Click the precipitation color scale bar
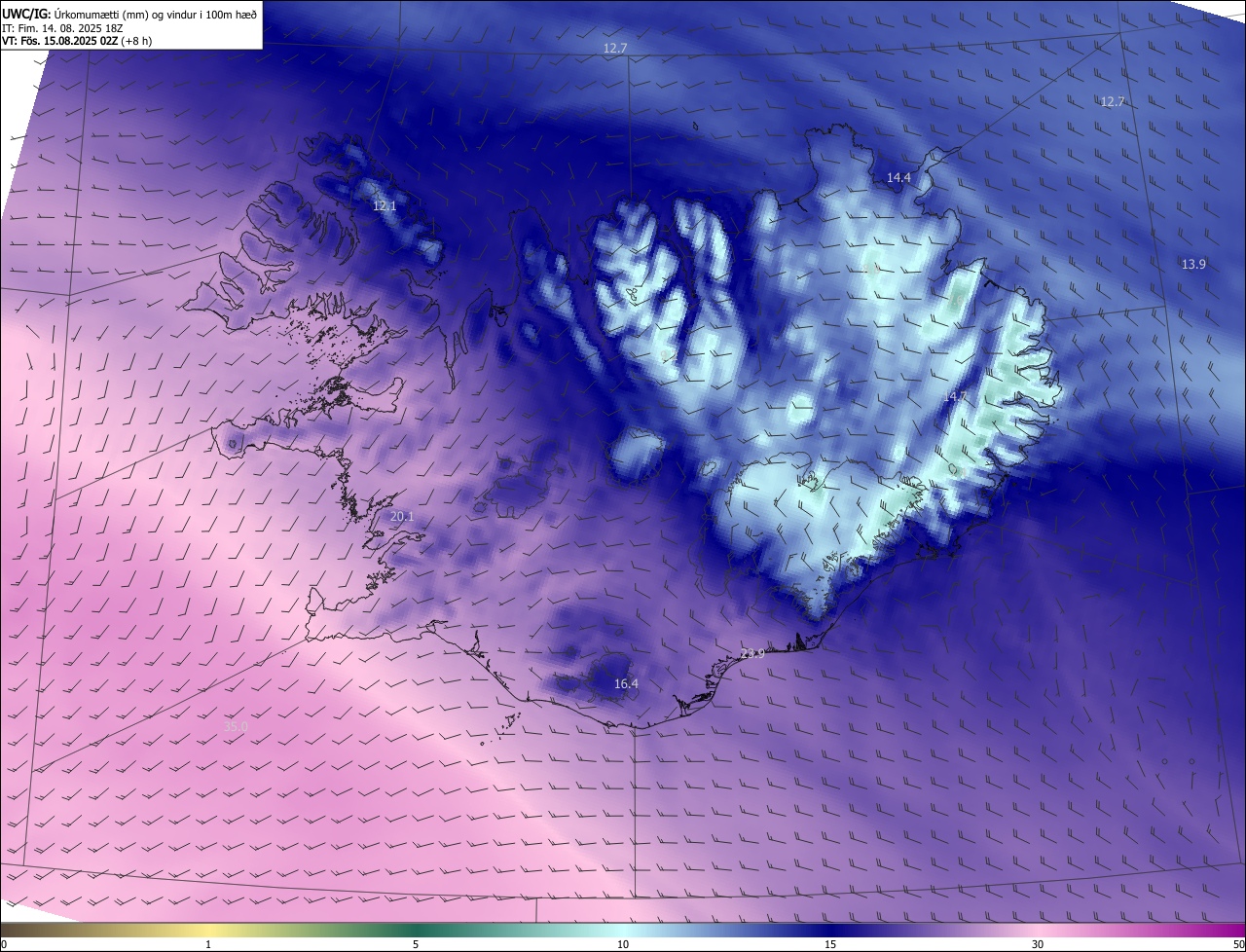 point(623,930)
